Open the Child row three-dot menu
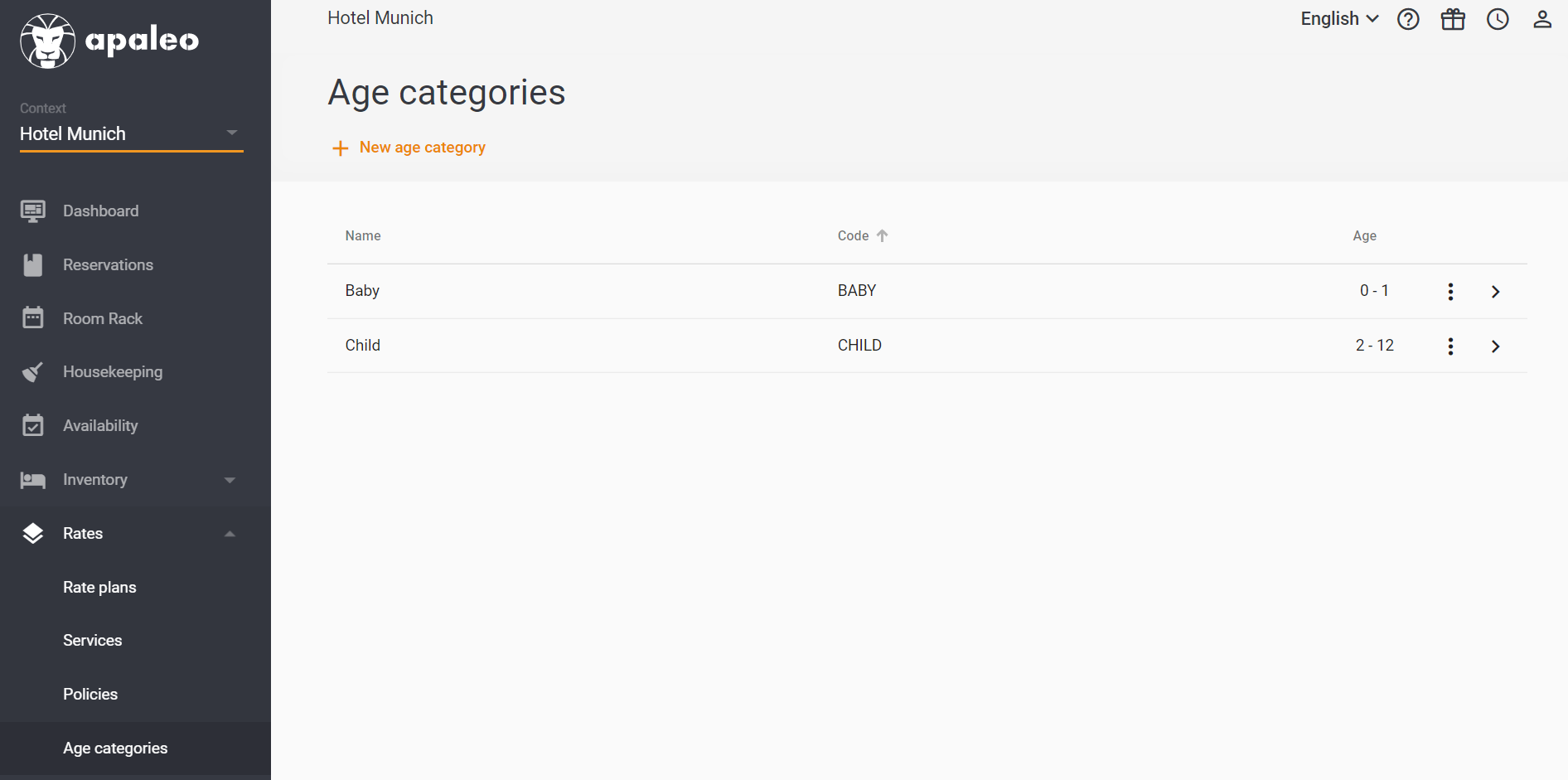1568x780 pixels. point(1450,346)
